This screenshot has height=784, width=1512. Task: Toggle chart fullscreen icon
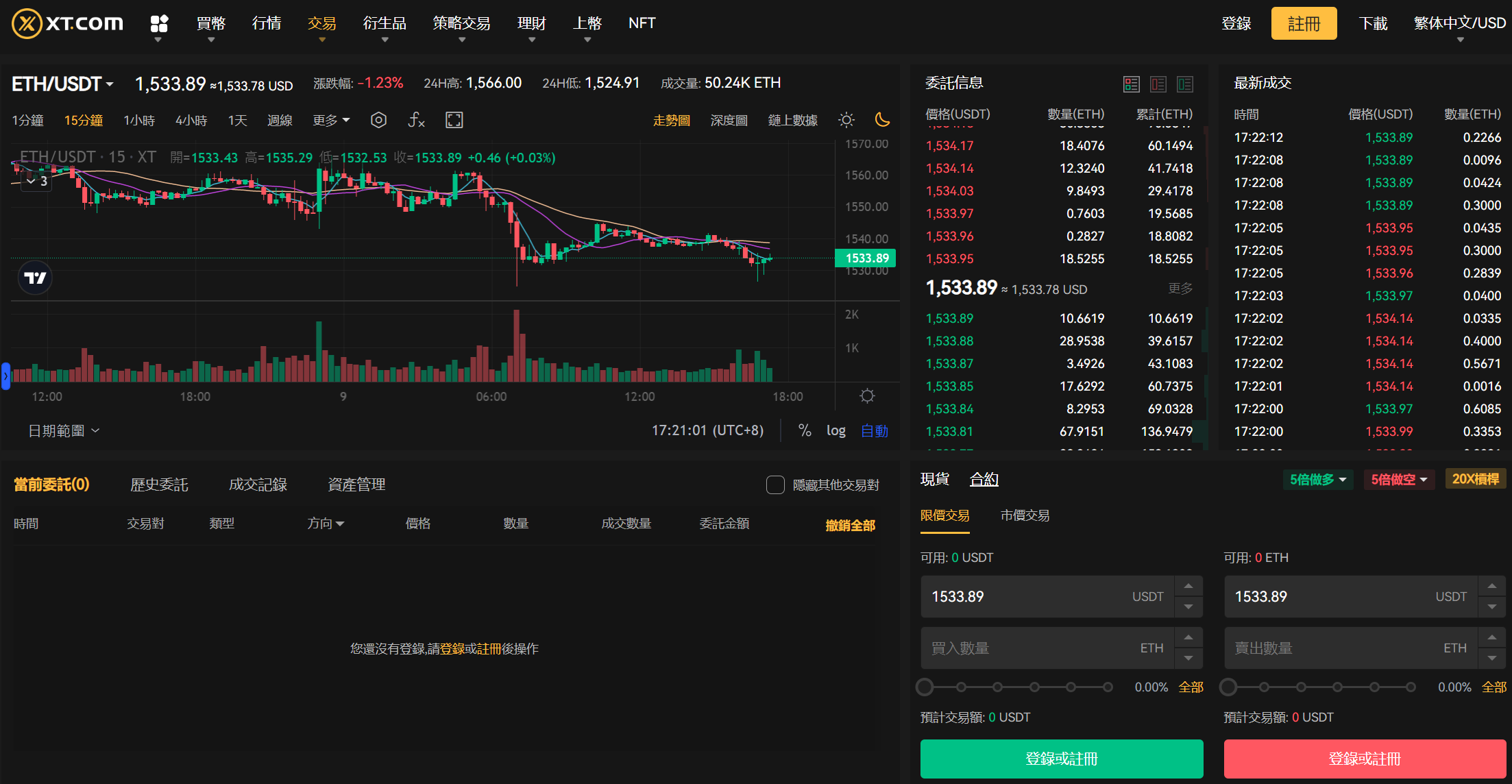[454, 120]
